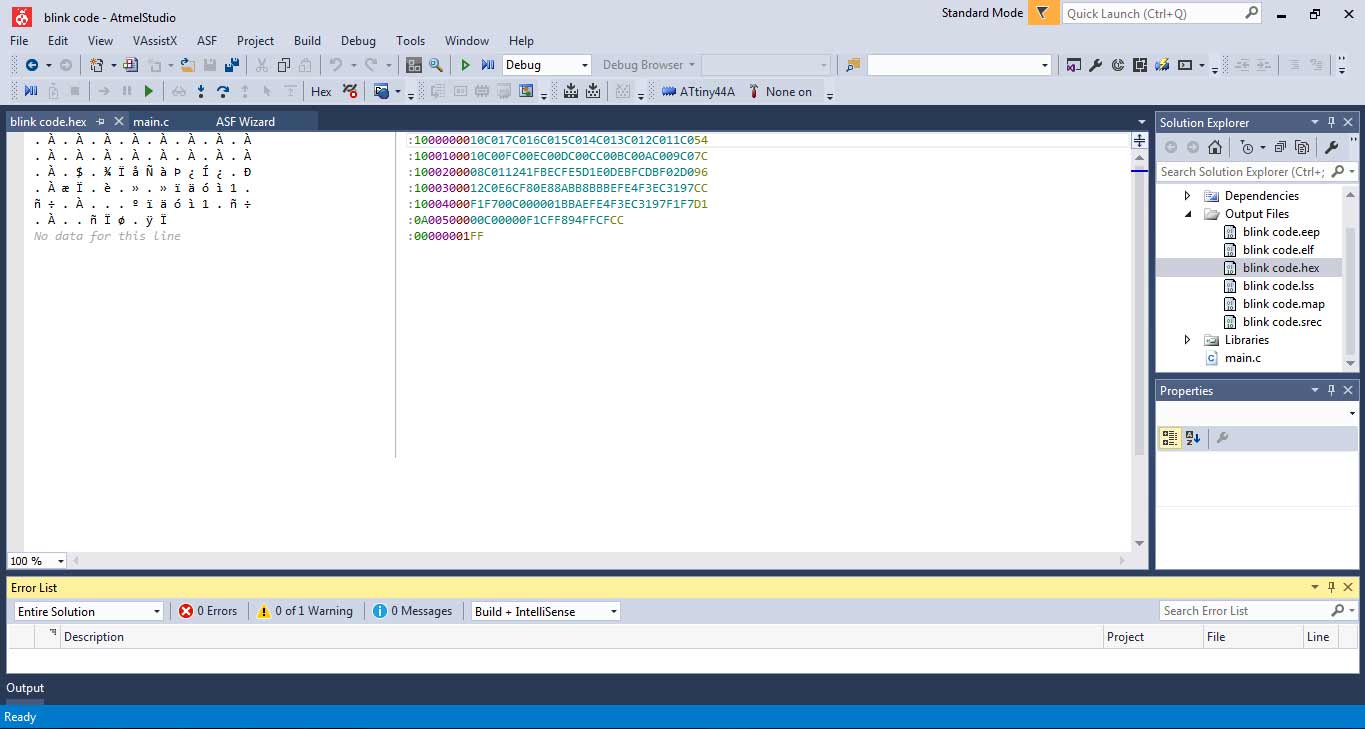Click the Find in Files icon beside the search box
1365x729 pixels.
853,65
